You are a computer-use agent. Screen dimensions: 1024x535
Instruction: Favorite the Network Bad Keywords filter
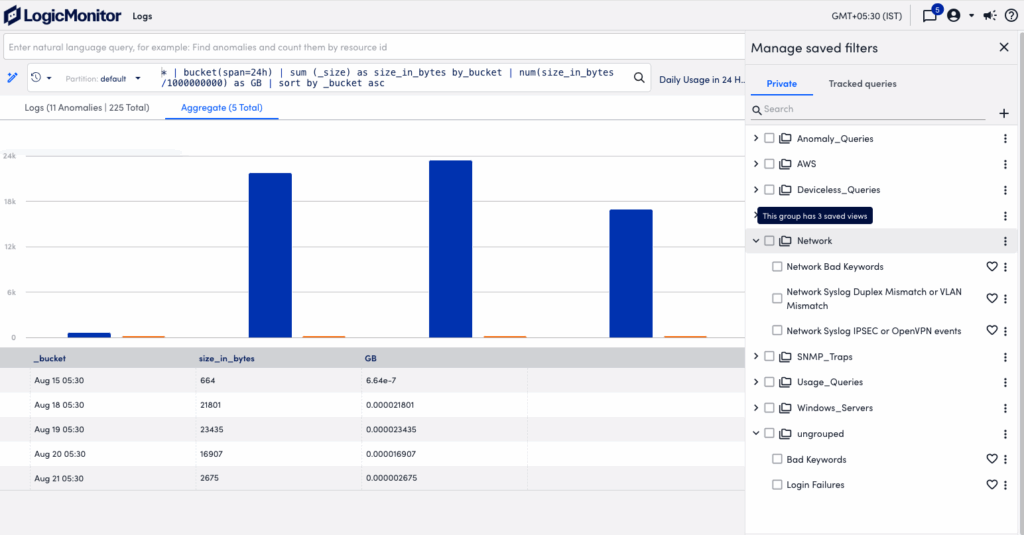[x=992, y=267]
